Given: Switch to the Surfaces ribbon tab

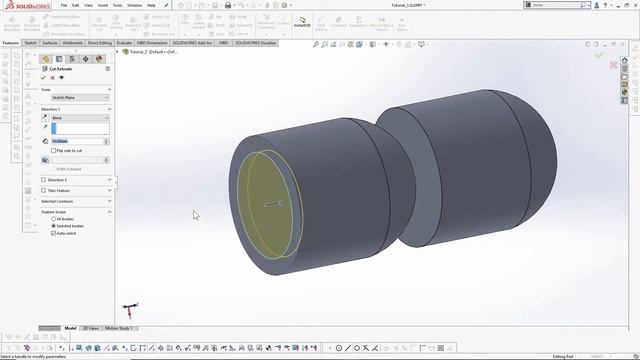Looking at the screenshot, I should pyautogui.click(x=50, y=43).
